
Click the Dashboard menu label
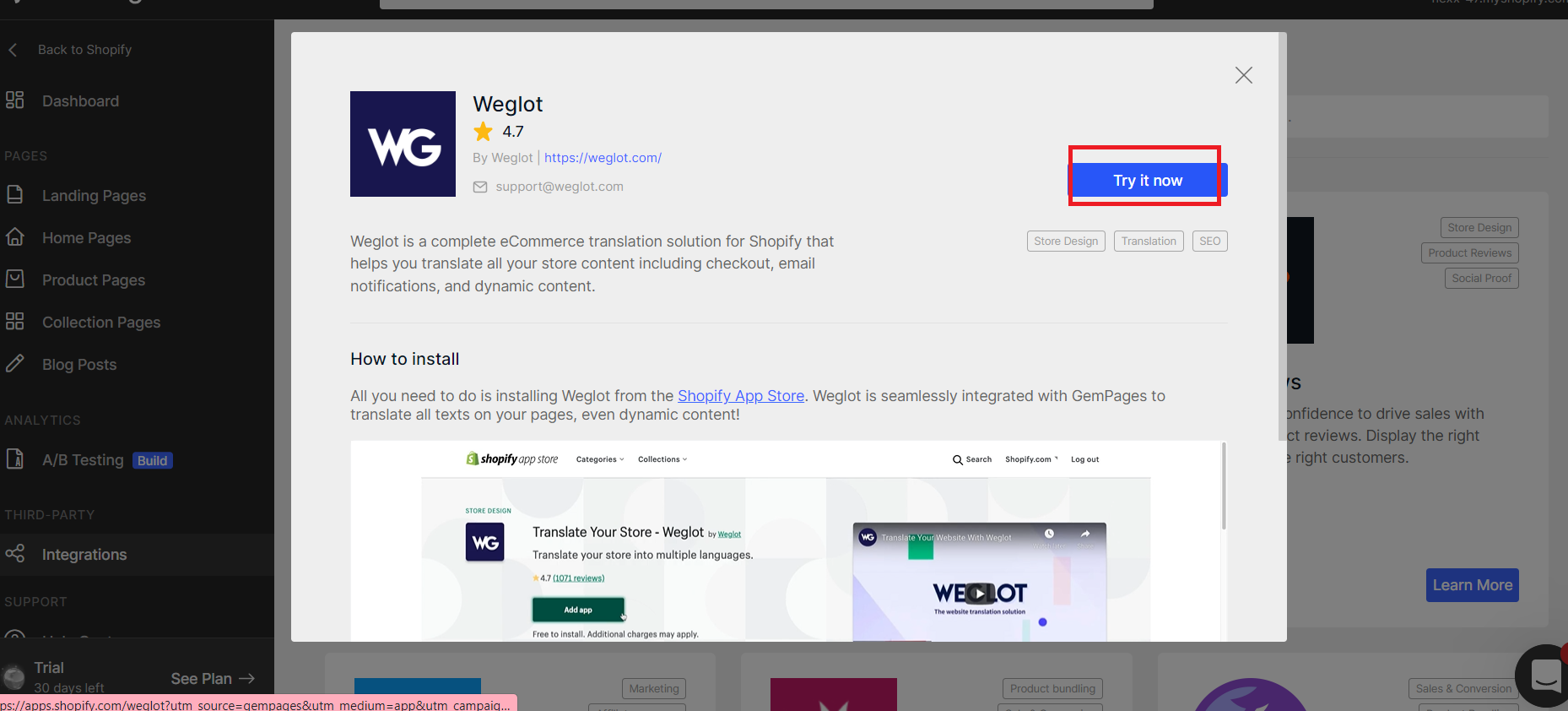click(x=80, y=100)
